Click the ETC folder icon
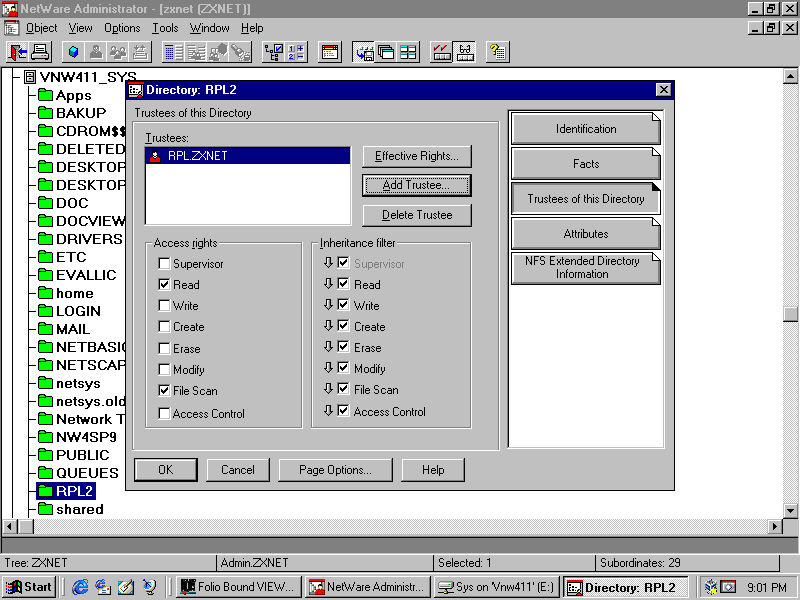800x600 pixels. click(x=45, y=257)
